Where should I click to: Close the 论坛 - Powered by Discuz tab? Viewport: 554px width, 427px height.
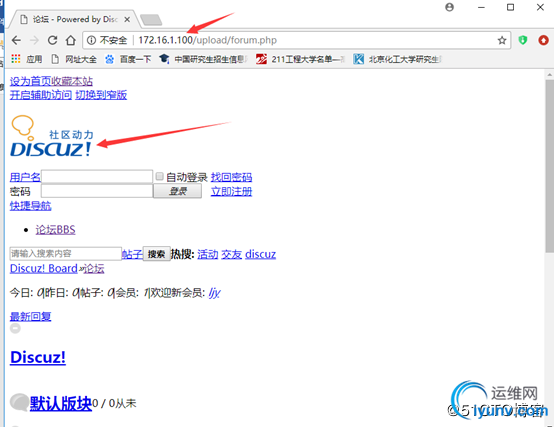(x=127, y=19)
